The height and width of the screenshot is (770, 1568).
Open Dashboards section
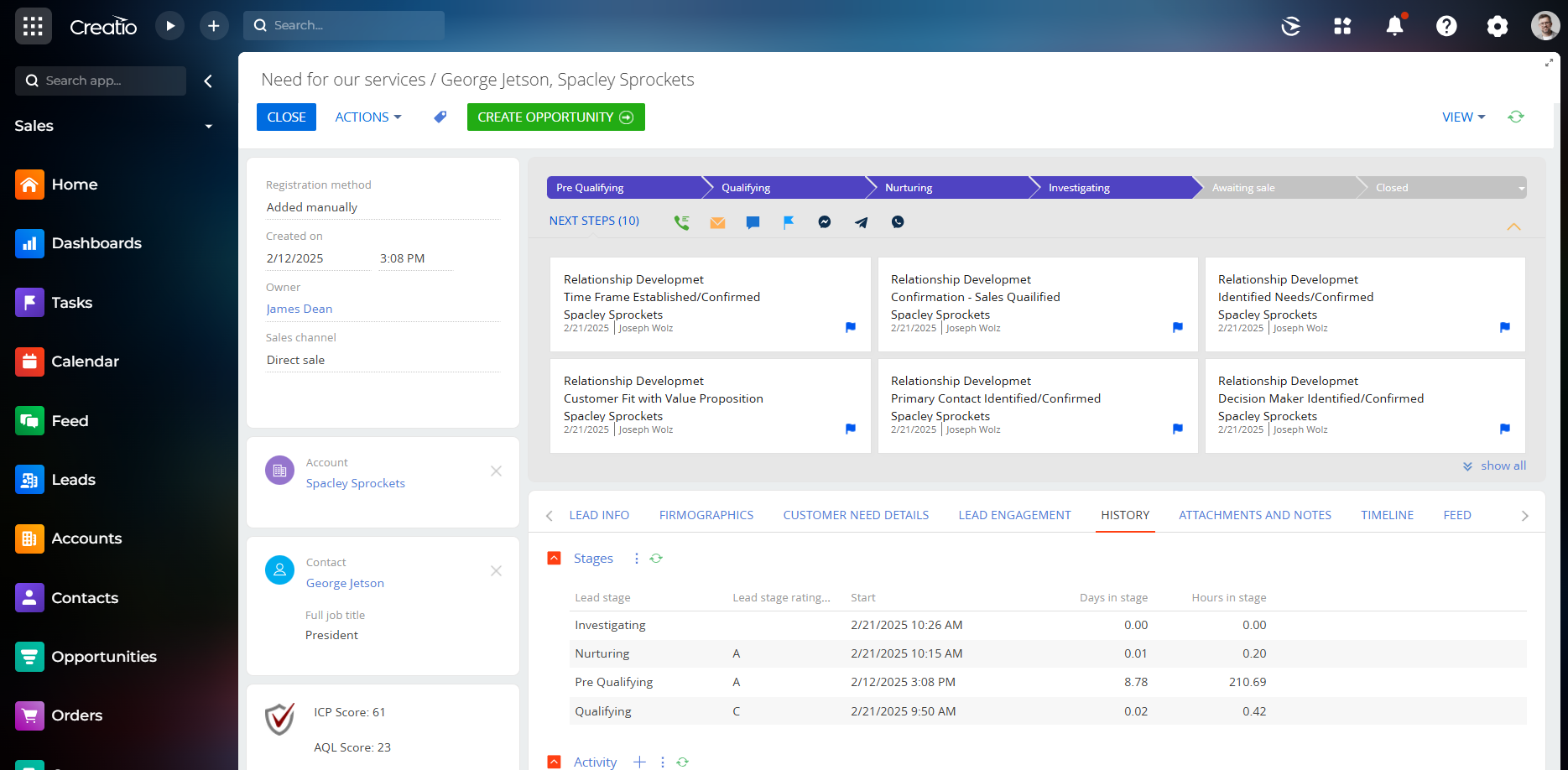click(x=78, y=243)
